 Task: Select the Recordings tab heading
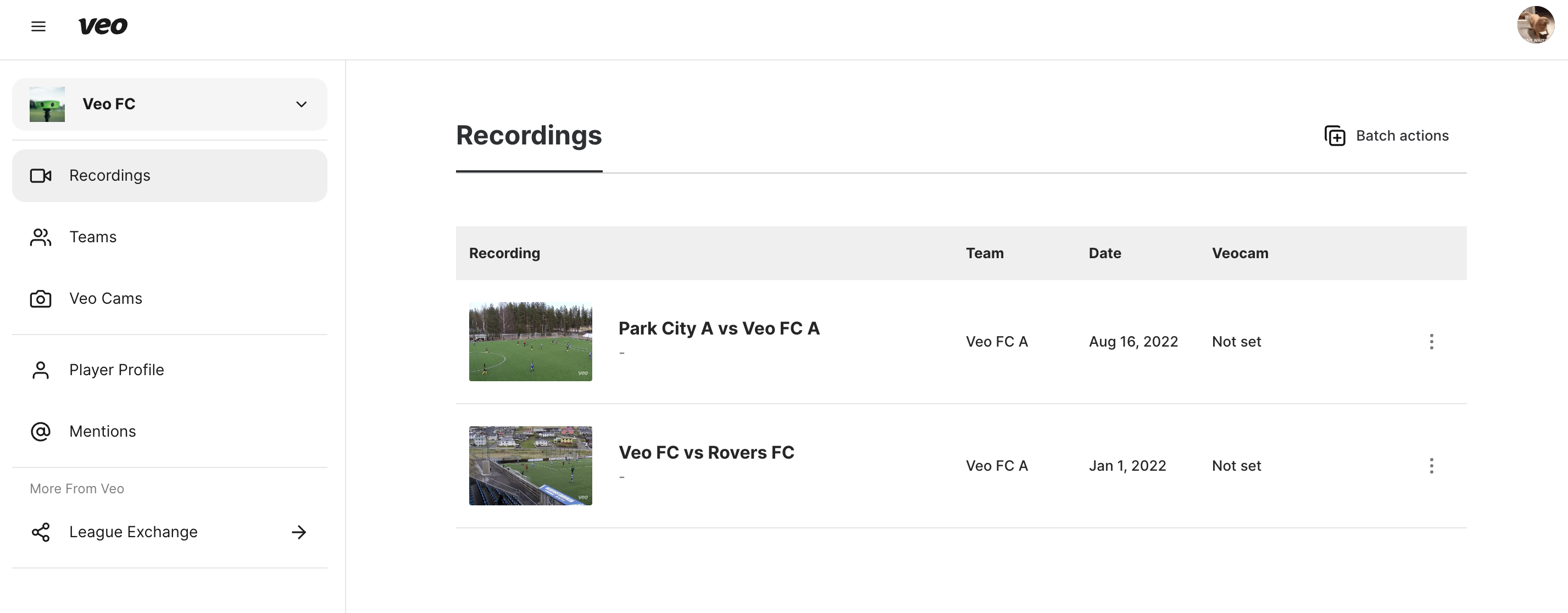point(529,136)
